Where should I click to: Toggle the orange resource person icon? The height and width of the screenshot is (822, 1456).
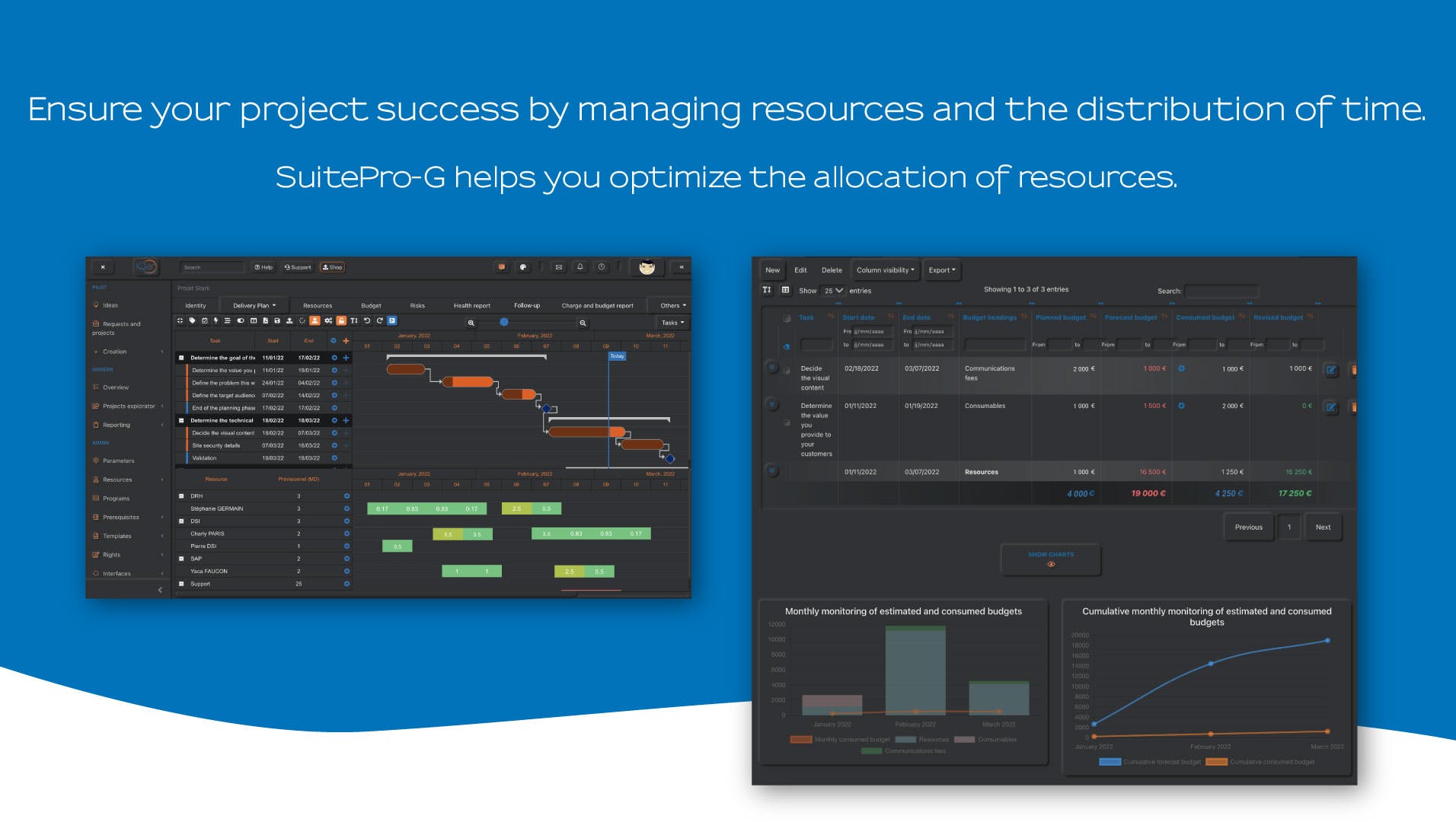(315, 320)
